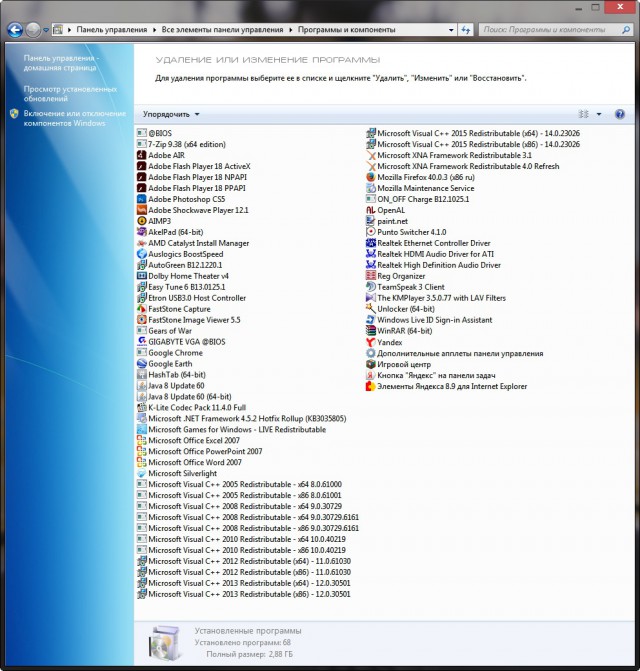Click the Adobe Photoshop CS5 icon
640x671 pixels.
(x=142, y=199)
